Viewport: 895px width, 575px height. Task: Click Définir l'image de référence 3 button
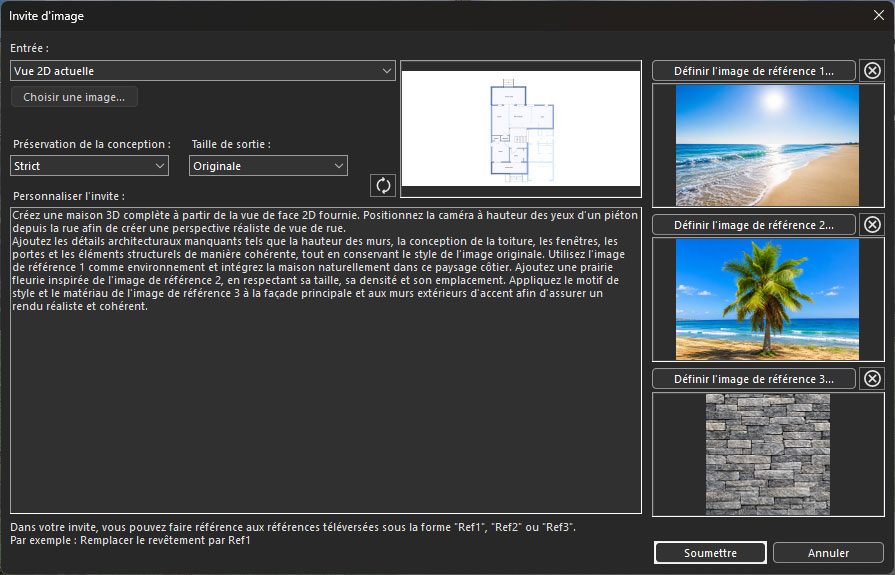[x=753, y=379]
